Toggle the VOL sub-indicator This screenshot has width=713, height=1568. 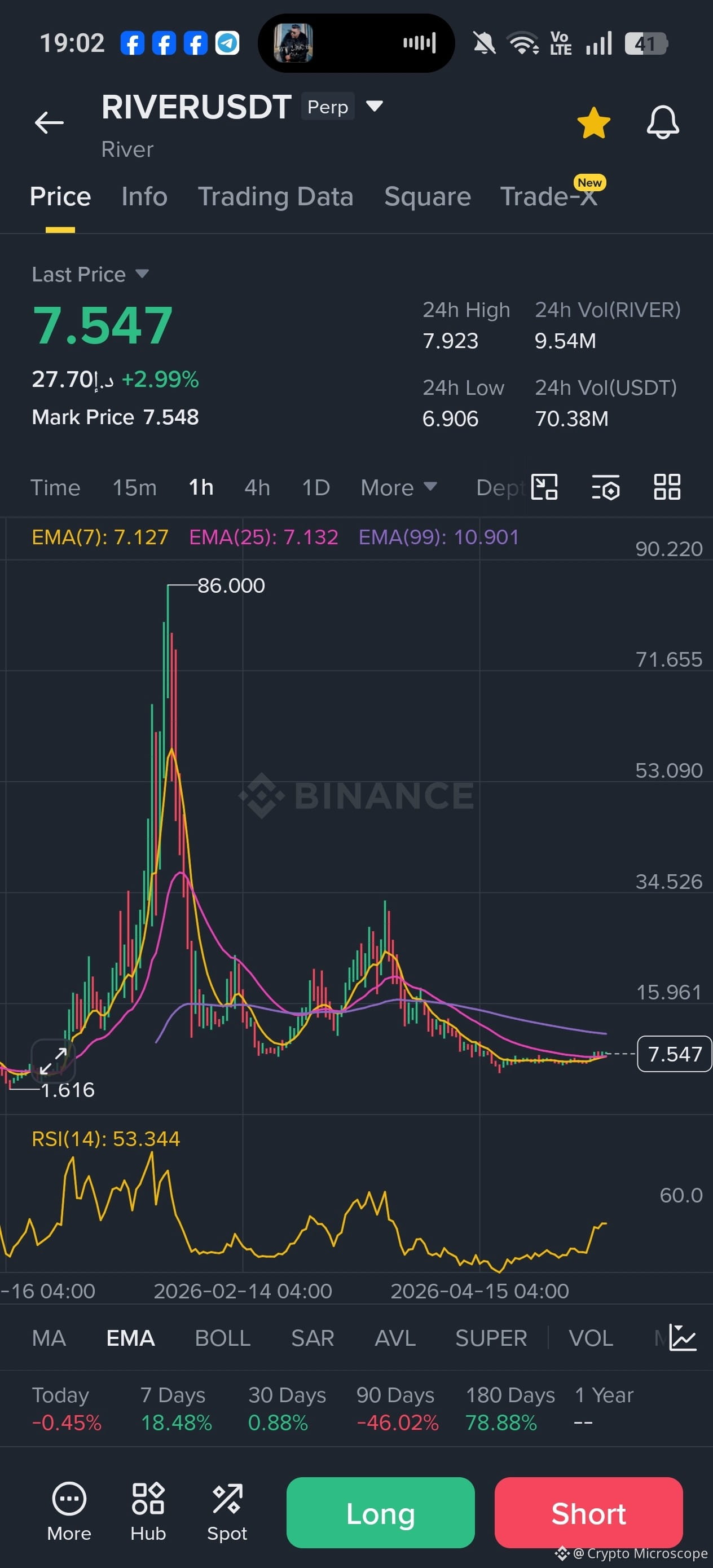pos(591,1338)
